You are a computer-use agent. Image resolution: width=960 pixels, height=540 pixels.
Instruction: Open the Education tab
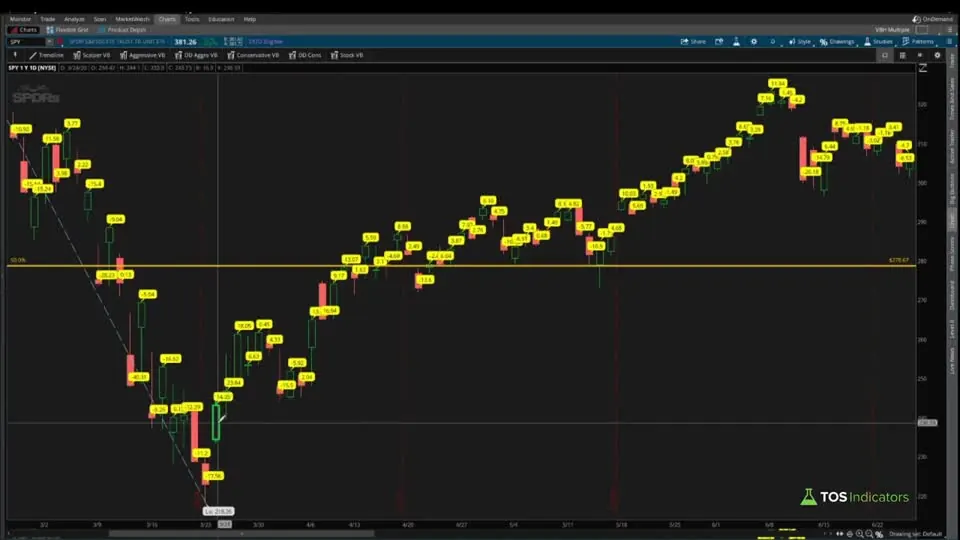coord(221,19)
